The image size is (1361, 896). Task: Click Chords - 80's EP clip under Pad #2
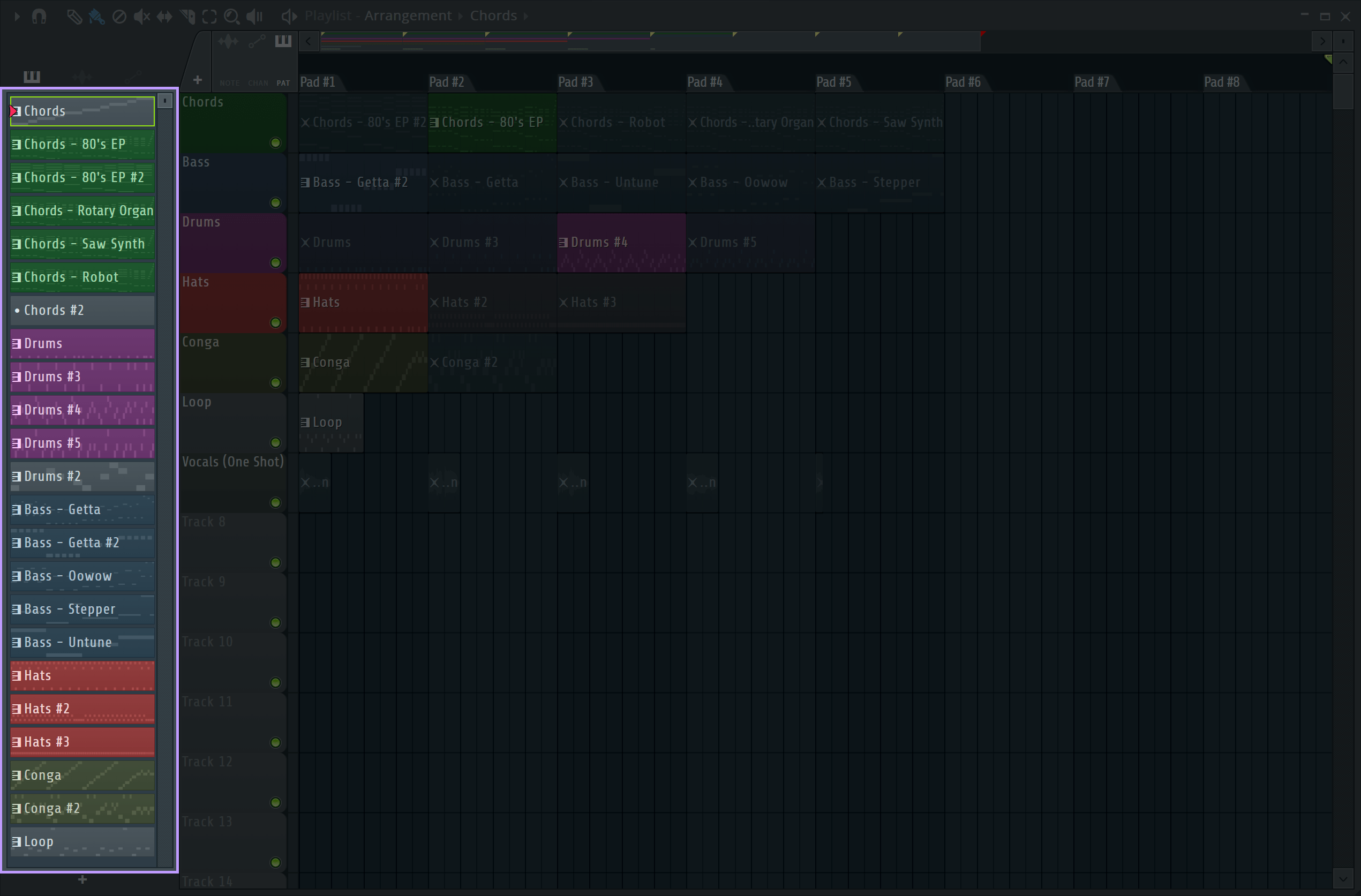pos(492,122)
